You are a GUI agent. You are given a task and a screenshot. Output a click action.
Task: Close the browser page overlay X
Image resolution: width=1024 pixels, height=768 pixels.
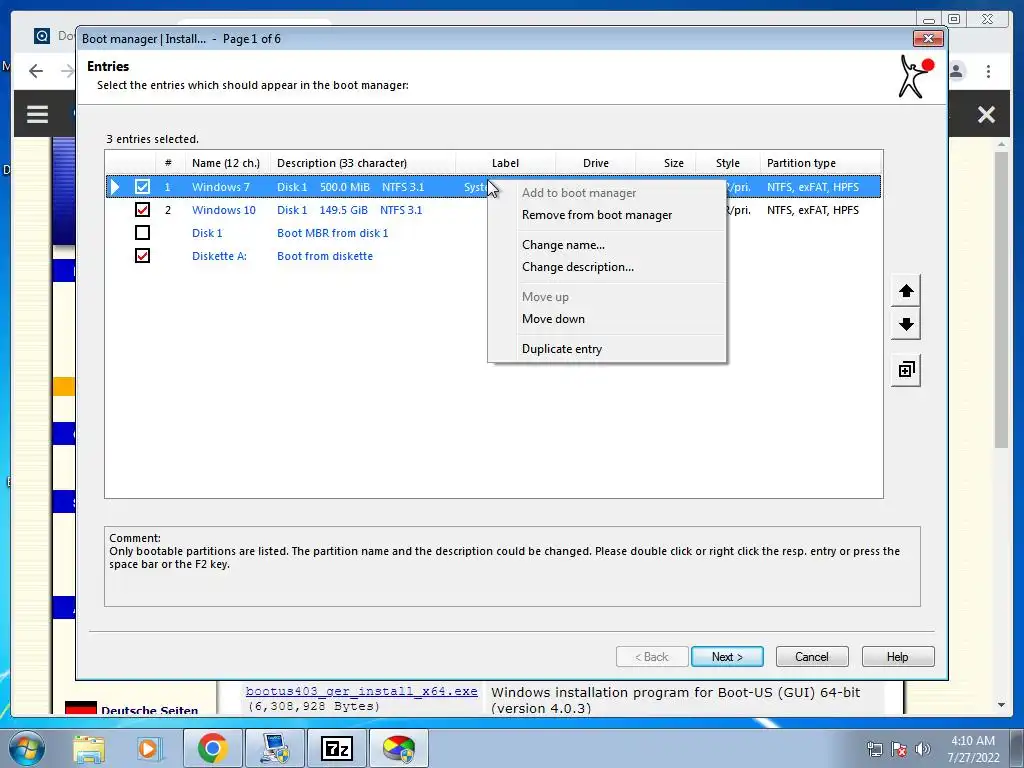986,115
